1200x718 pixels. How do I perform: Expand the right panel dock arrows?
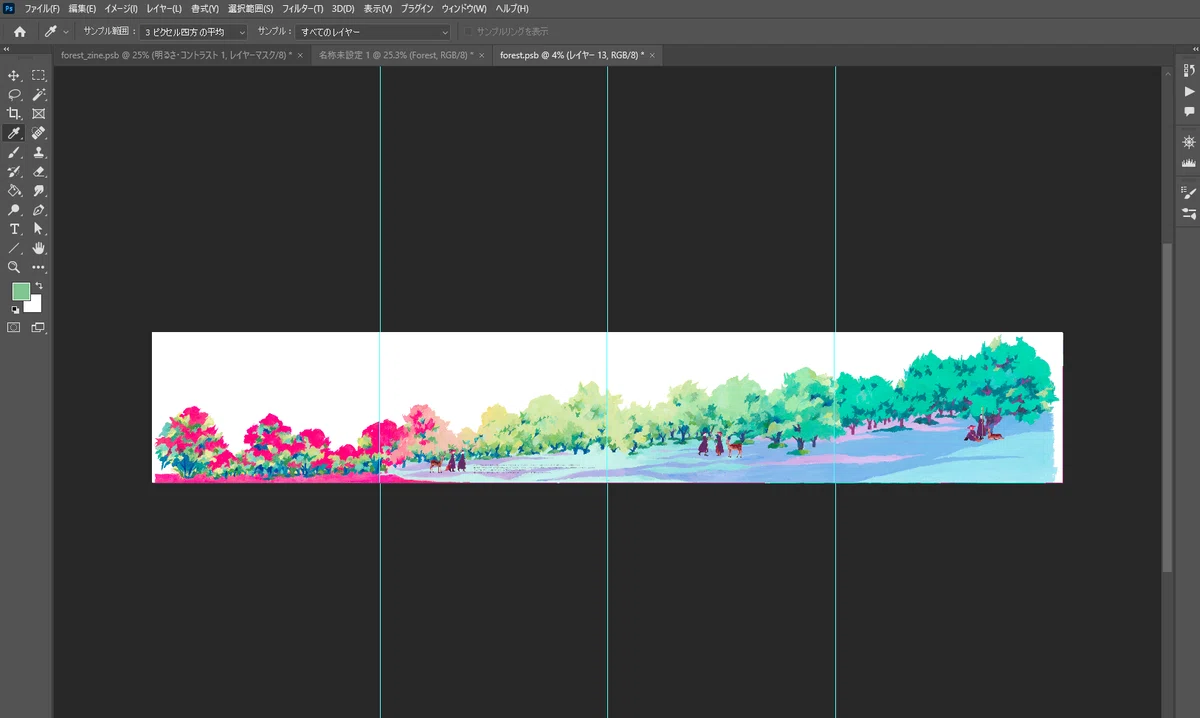(1193, 48)
